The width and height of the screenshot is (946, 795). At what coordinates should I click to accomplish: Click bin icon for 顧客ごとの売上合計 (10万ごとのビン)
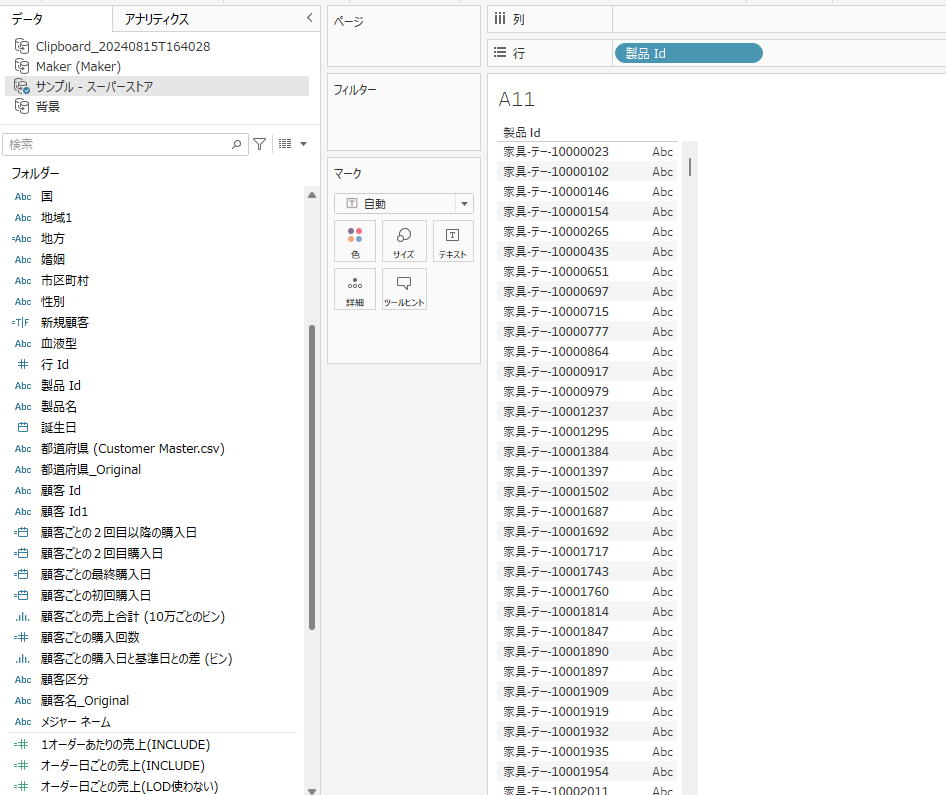point(22,616)
